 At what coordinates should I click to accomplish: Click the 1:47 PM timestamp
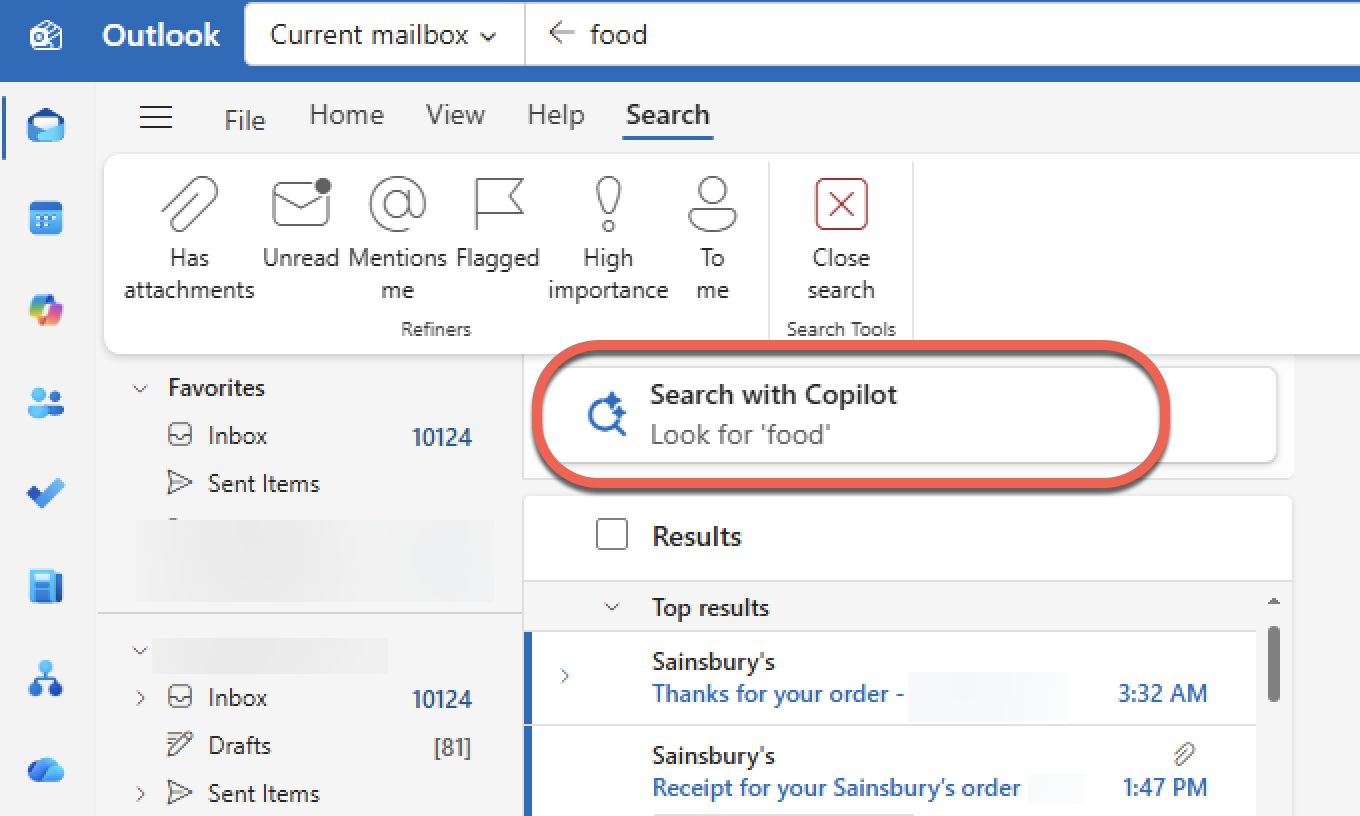1165,787
